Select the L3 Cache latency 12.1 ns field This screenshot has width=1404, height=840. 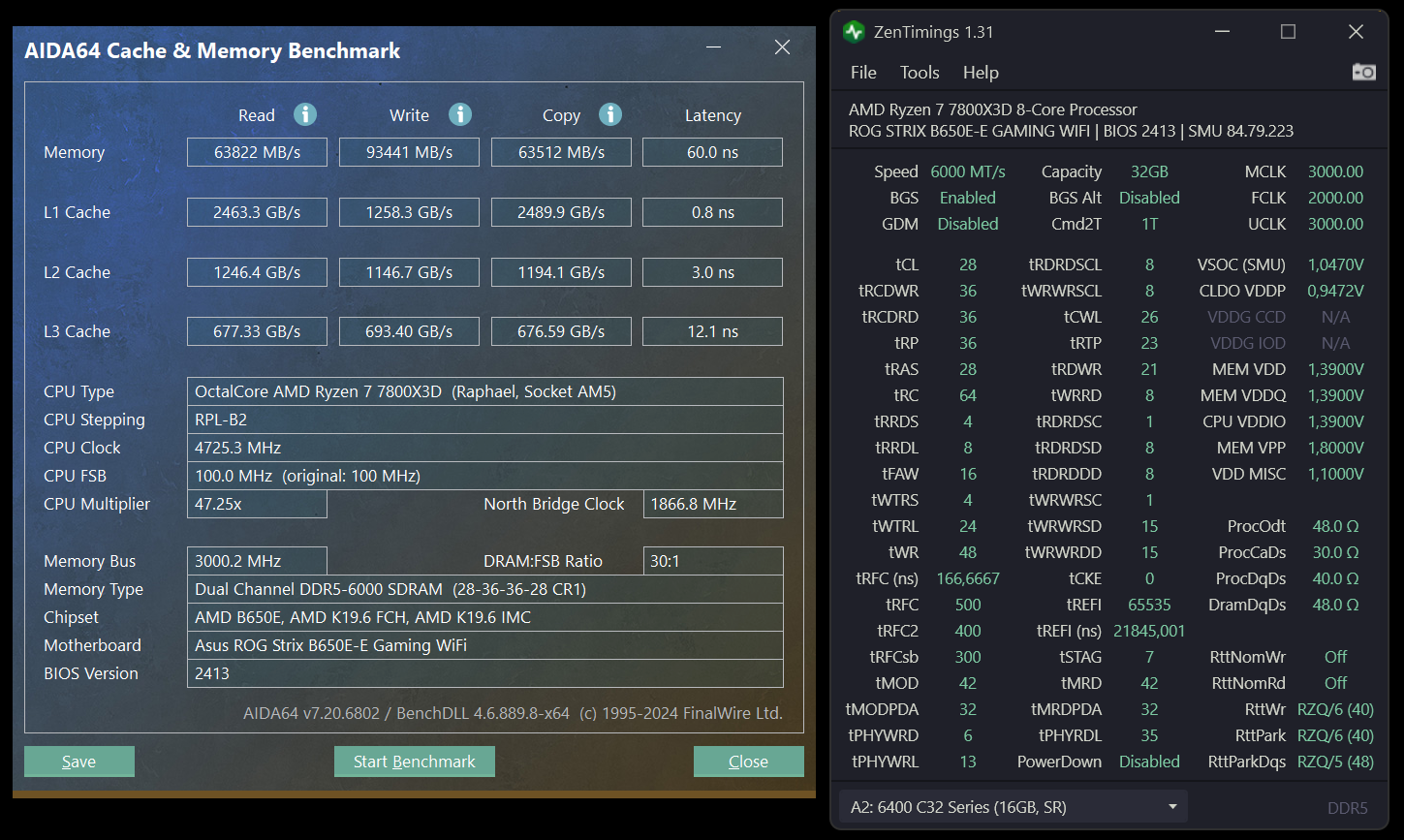coord(712,331)
